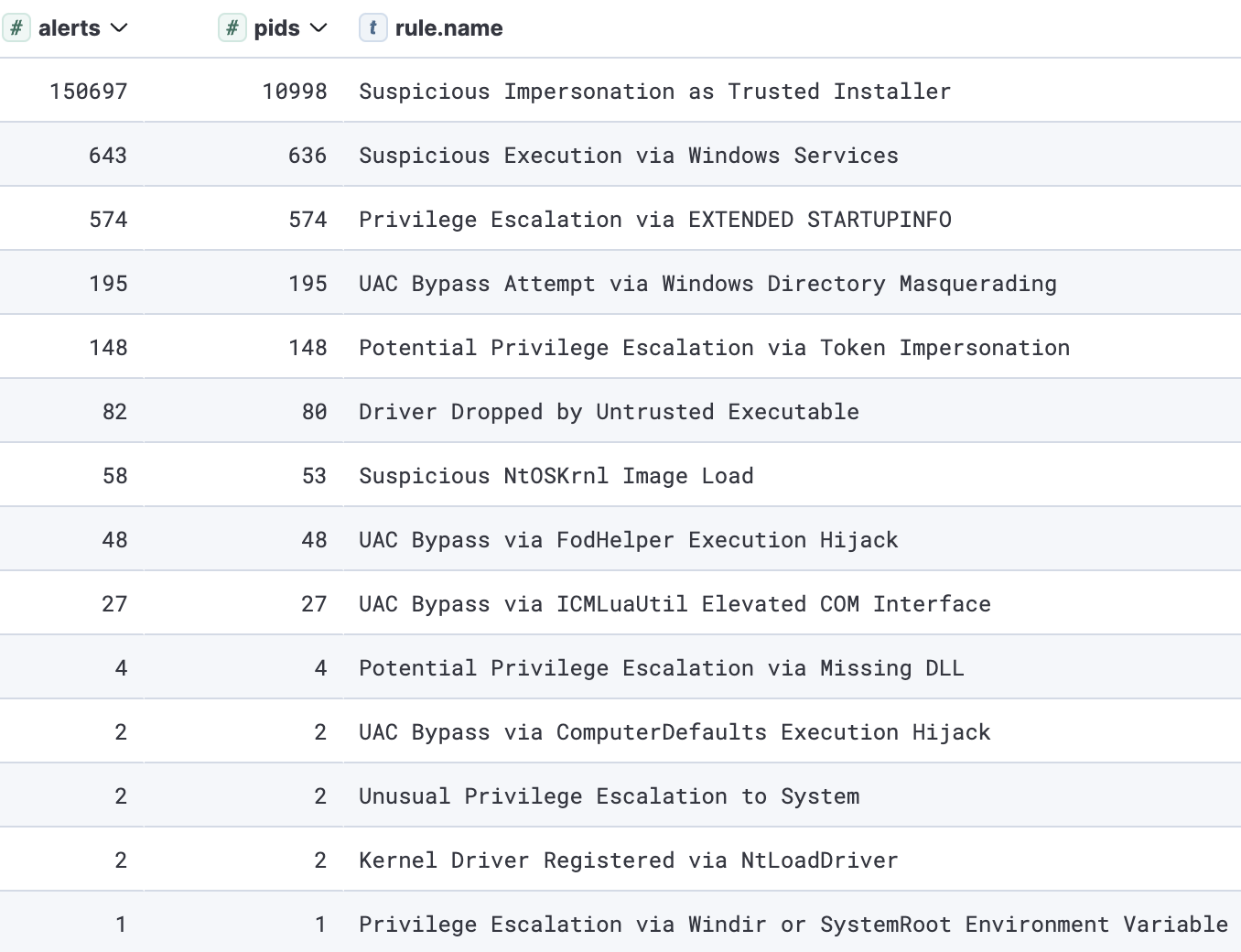Click UAC Bypass Attempt via Windows Directory Masquerading
The width and height of the screenshot is (1241, 952).
(x=707, y=284)
